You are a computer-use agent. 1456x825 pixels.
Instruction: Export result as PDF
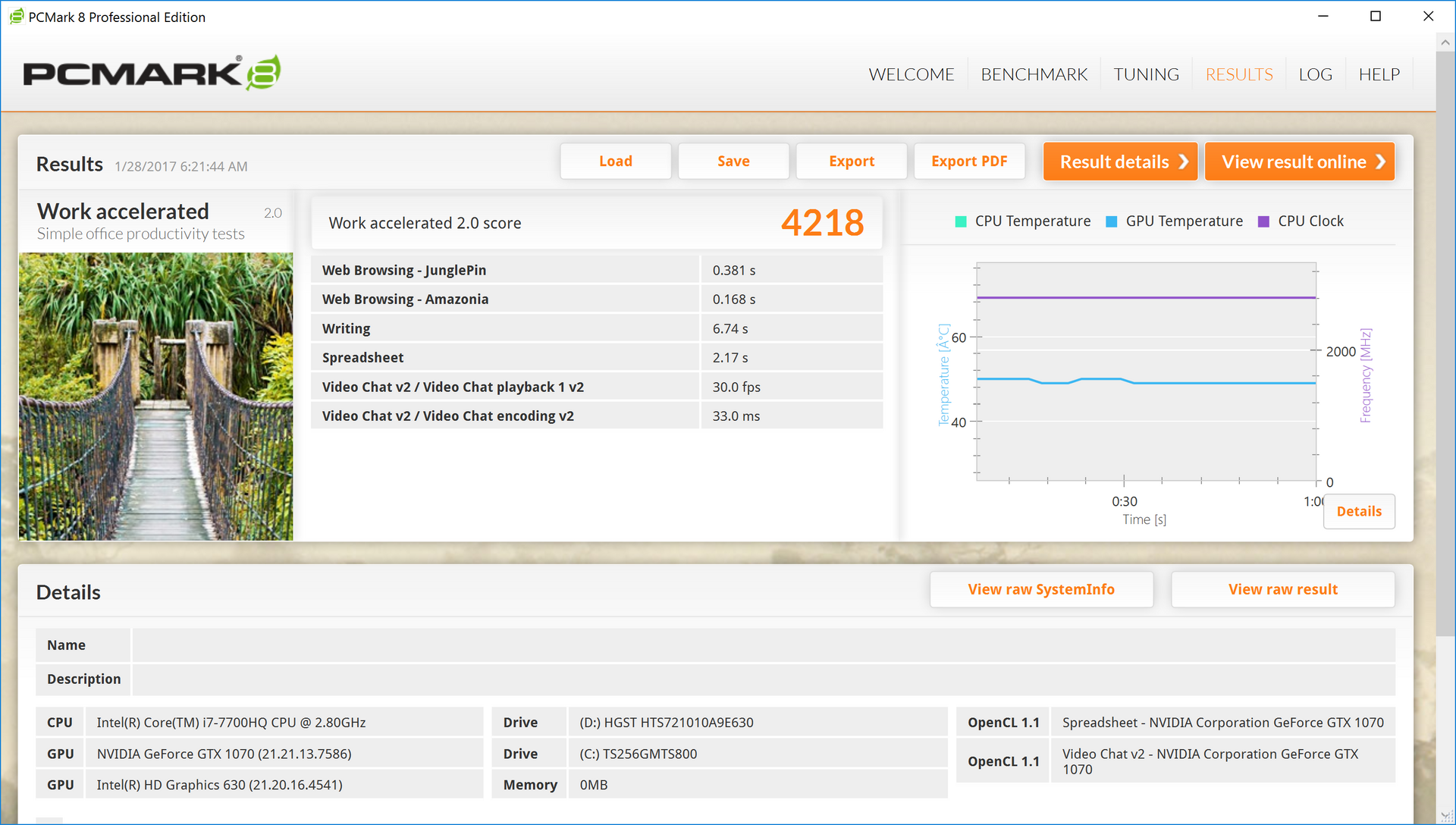(x=969, y=162)
